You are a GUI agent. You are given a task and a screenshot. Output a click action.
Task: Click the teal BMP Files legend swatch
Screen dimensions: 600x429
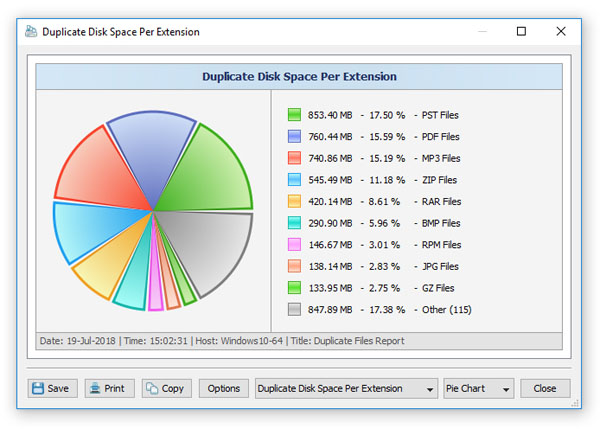[294, 223]
